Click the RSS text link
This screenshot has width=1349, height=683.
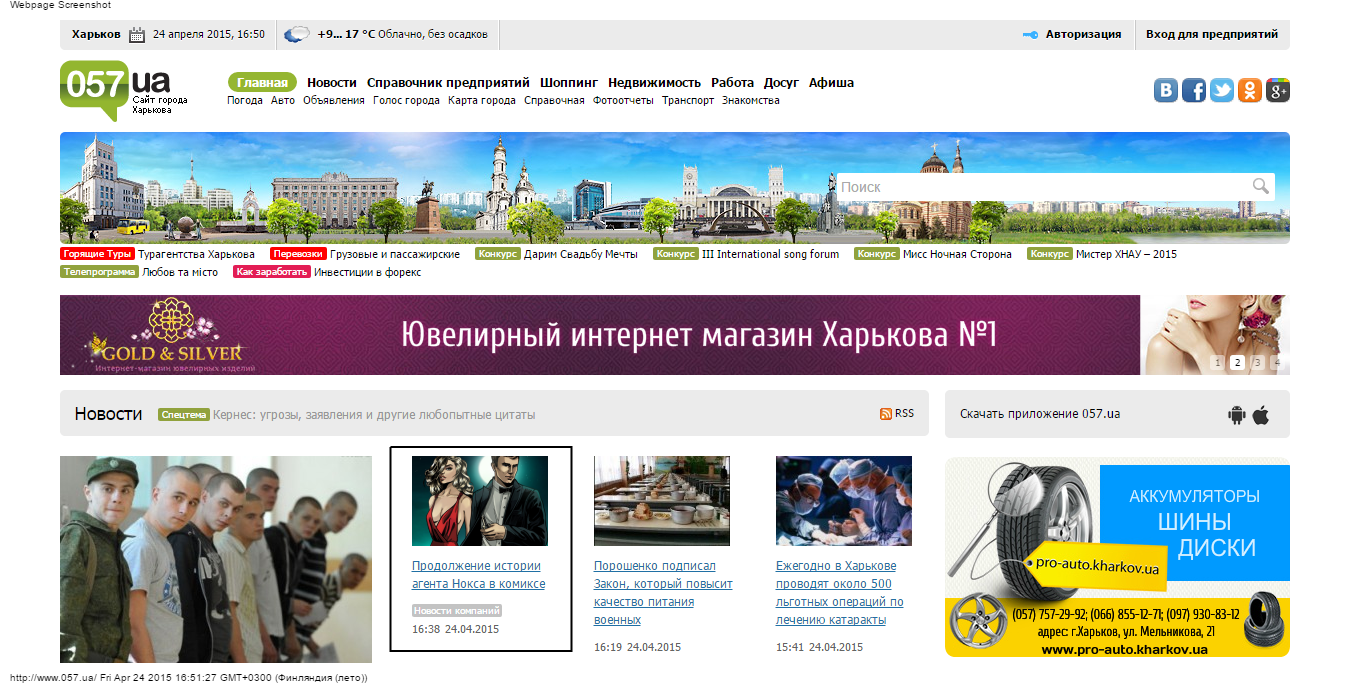904,413
